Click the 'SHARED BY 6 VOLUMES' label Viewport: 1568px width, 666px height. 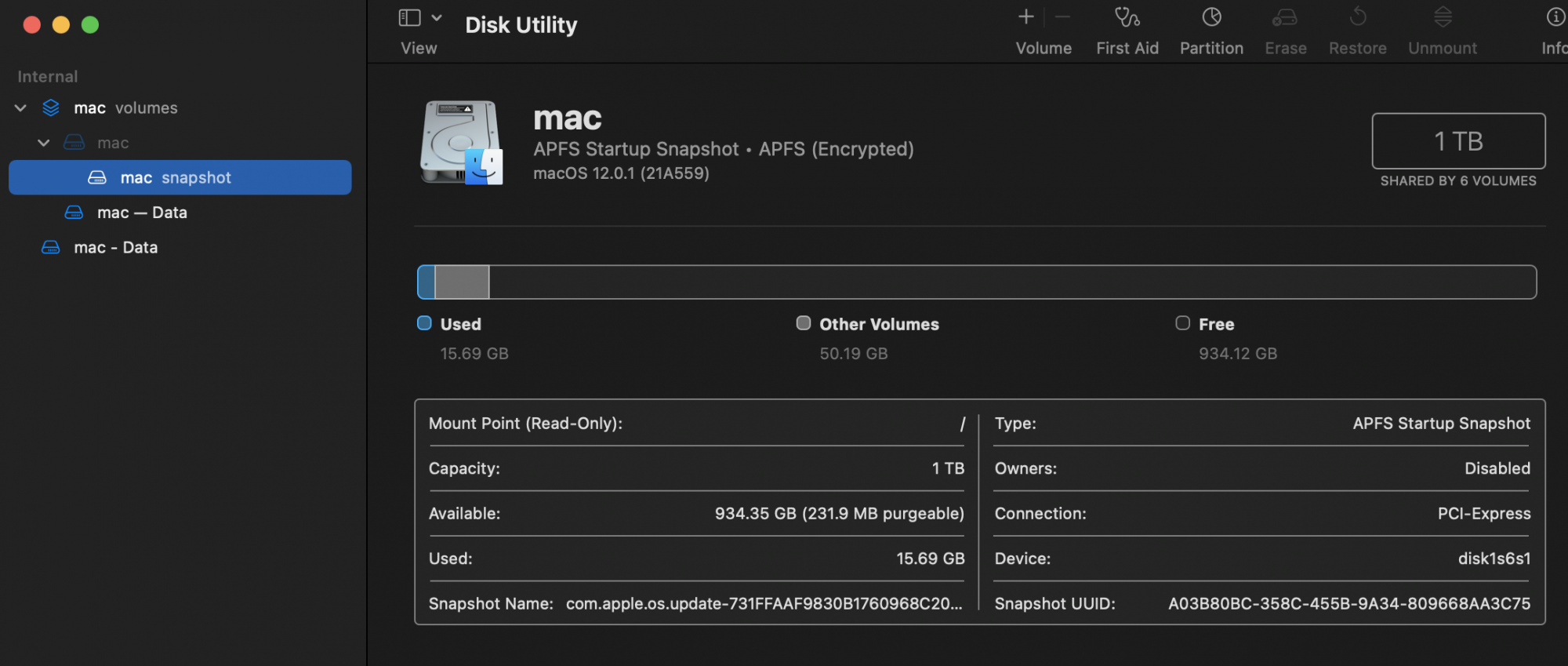point(1458,181)
